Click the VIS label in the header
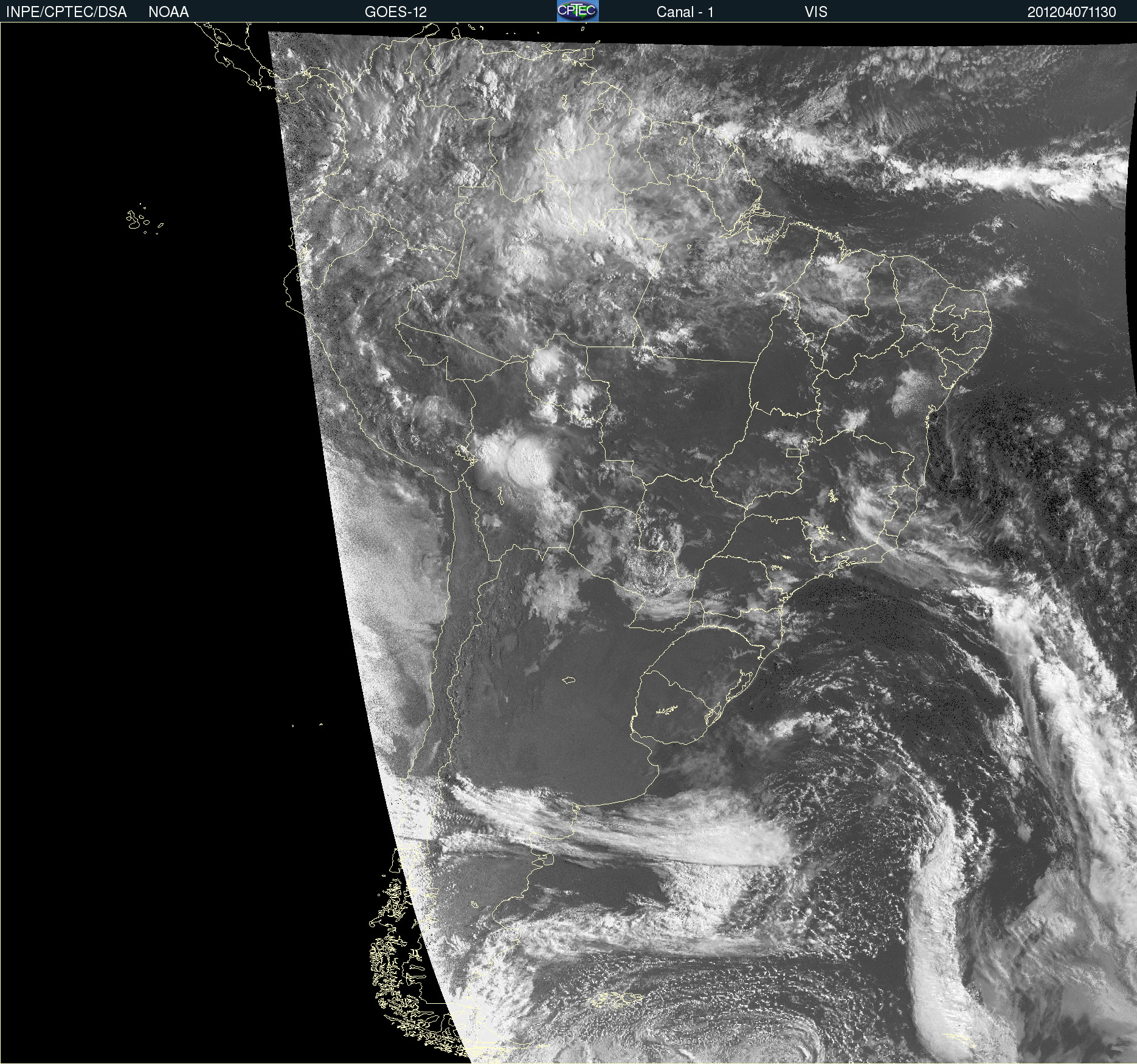Viewport: 1137px width, 1064px height. click(x=816, y=12)
